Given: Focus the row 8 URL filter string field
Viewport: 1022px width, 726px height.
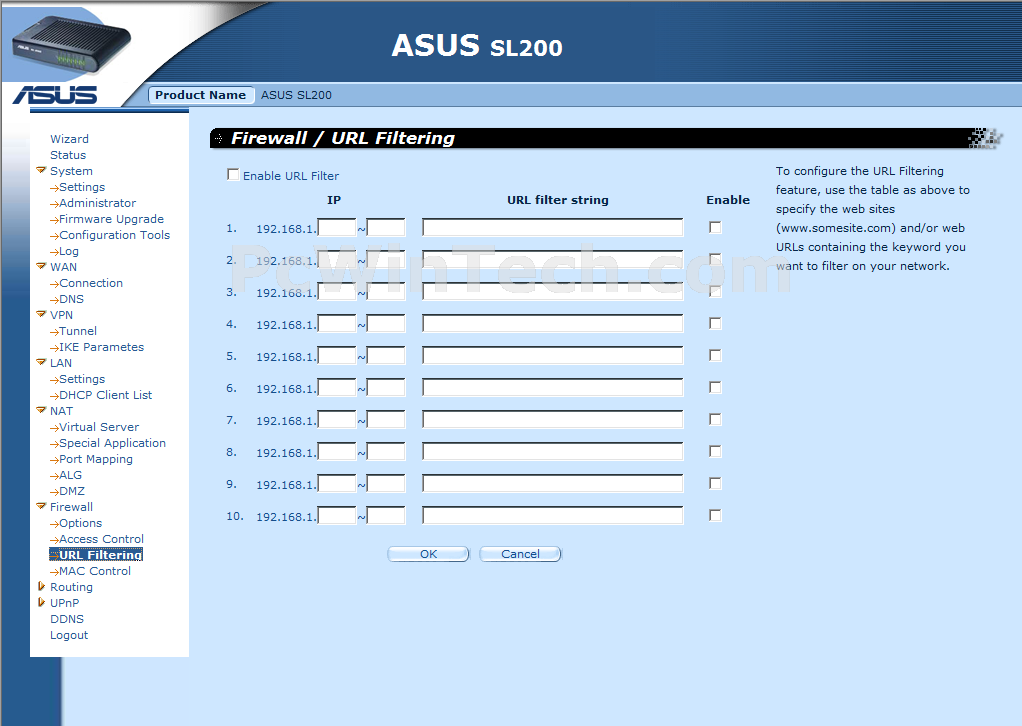Looking at the screenshot, I should point(553,451).
